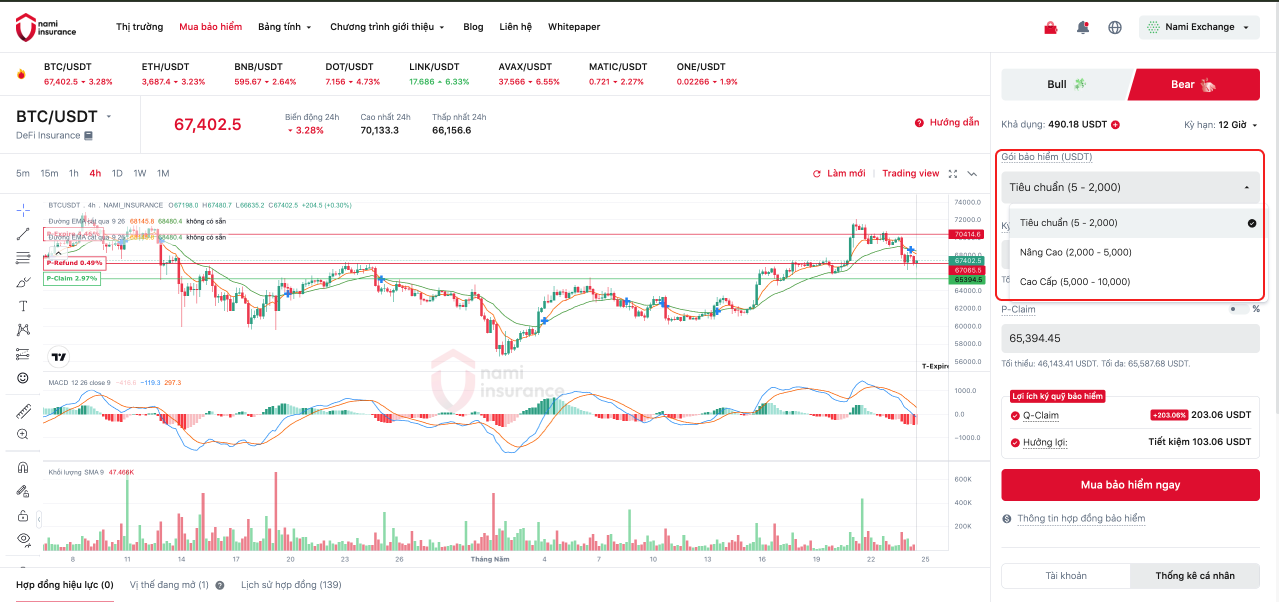Open the Kỳ hạn 12 Giờ dropdown
The width and height of the screenshot is (1279, 602).
click(1221, 125)
